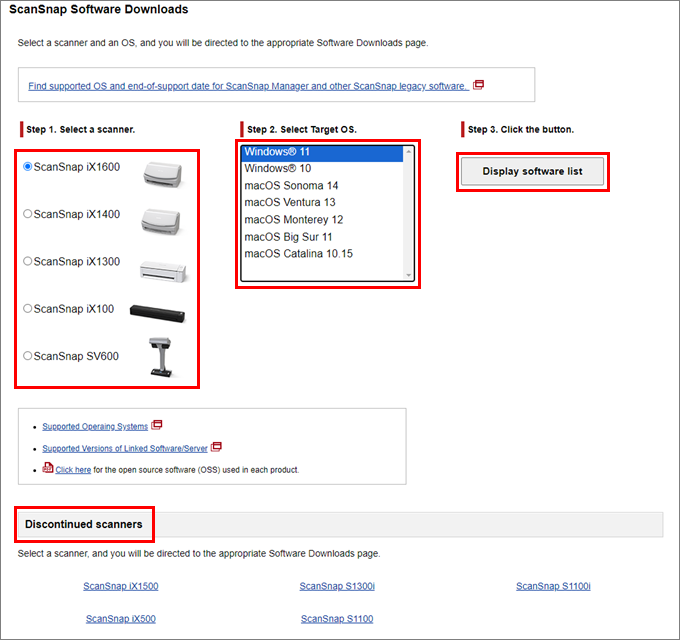Choose macOS Sonoma 14 from OS list
680x640 pixels.
pyautogui.click(x=322, y=186)
